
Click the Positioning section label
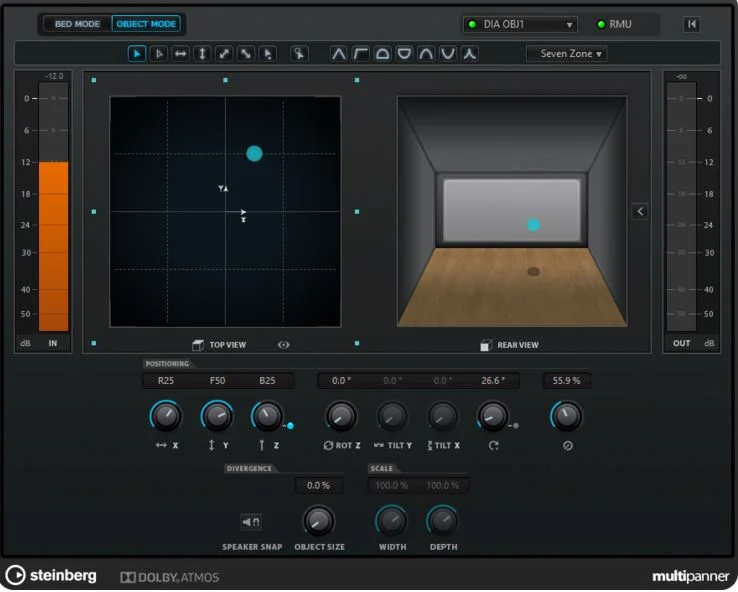click(167, 364)
